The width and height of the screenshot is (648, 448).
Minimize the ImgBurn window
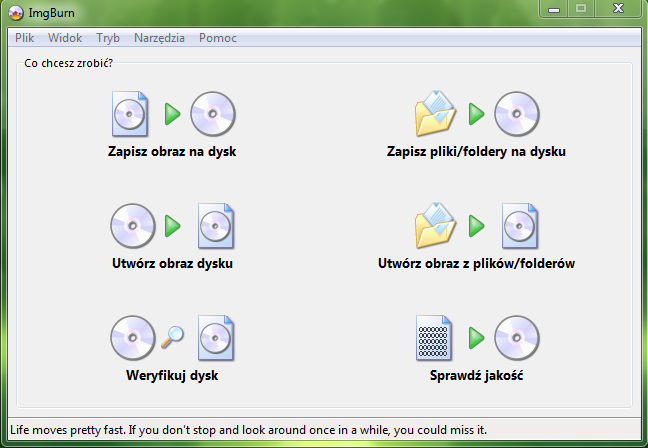coord(554,9)
